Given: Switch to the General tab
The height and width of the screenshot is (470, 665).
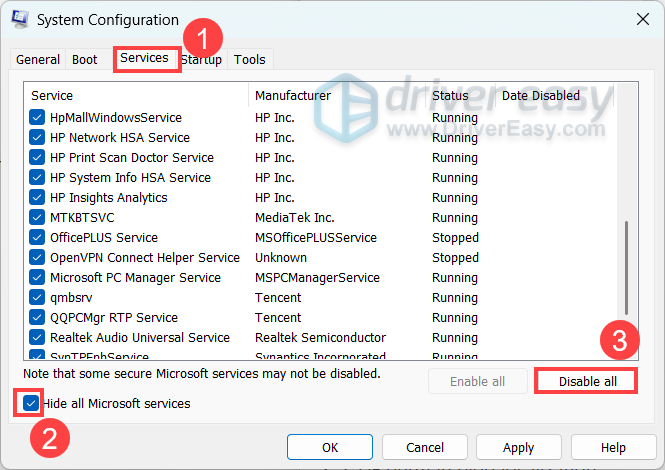Looking at the screenshot, I should click(x=38, y=59).
